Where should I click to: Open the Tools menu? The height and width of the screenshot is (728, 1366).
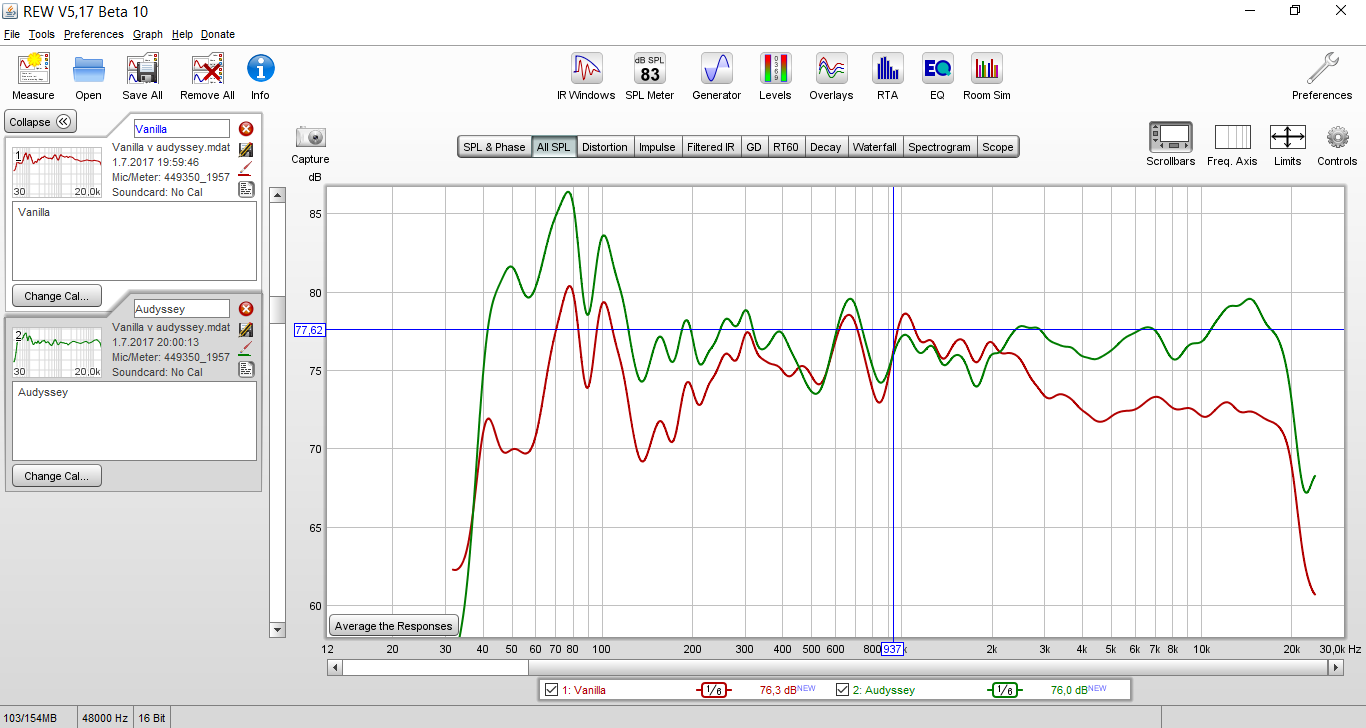point(42,34)
